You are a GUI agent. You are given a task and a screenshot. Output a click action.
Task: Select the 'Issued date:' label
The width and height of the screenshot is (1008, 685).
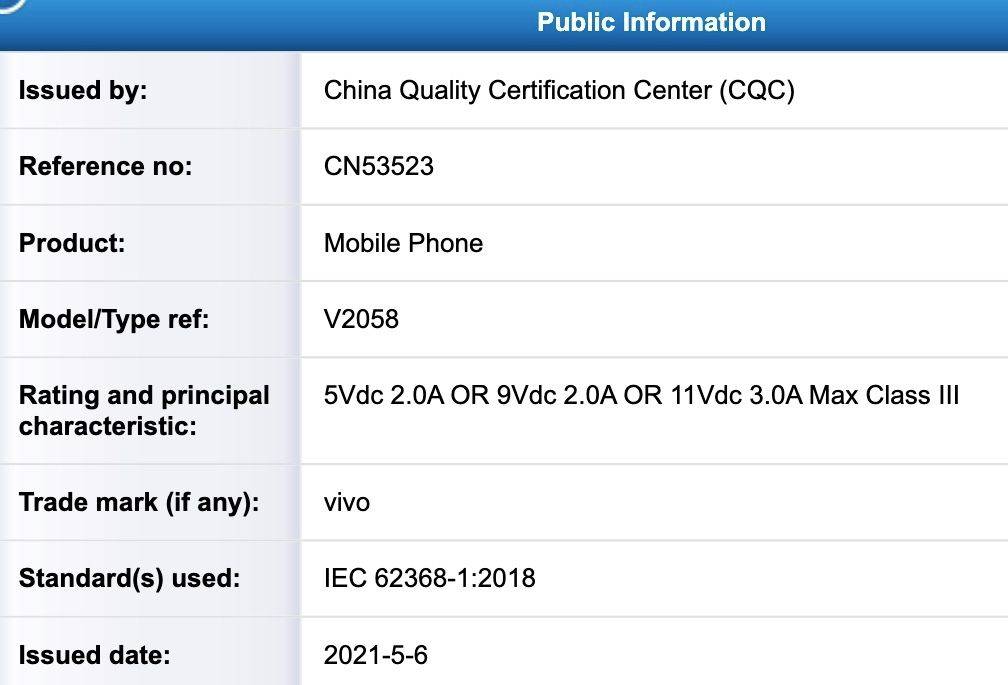point(94,655)
